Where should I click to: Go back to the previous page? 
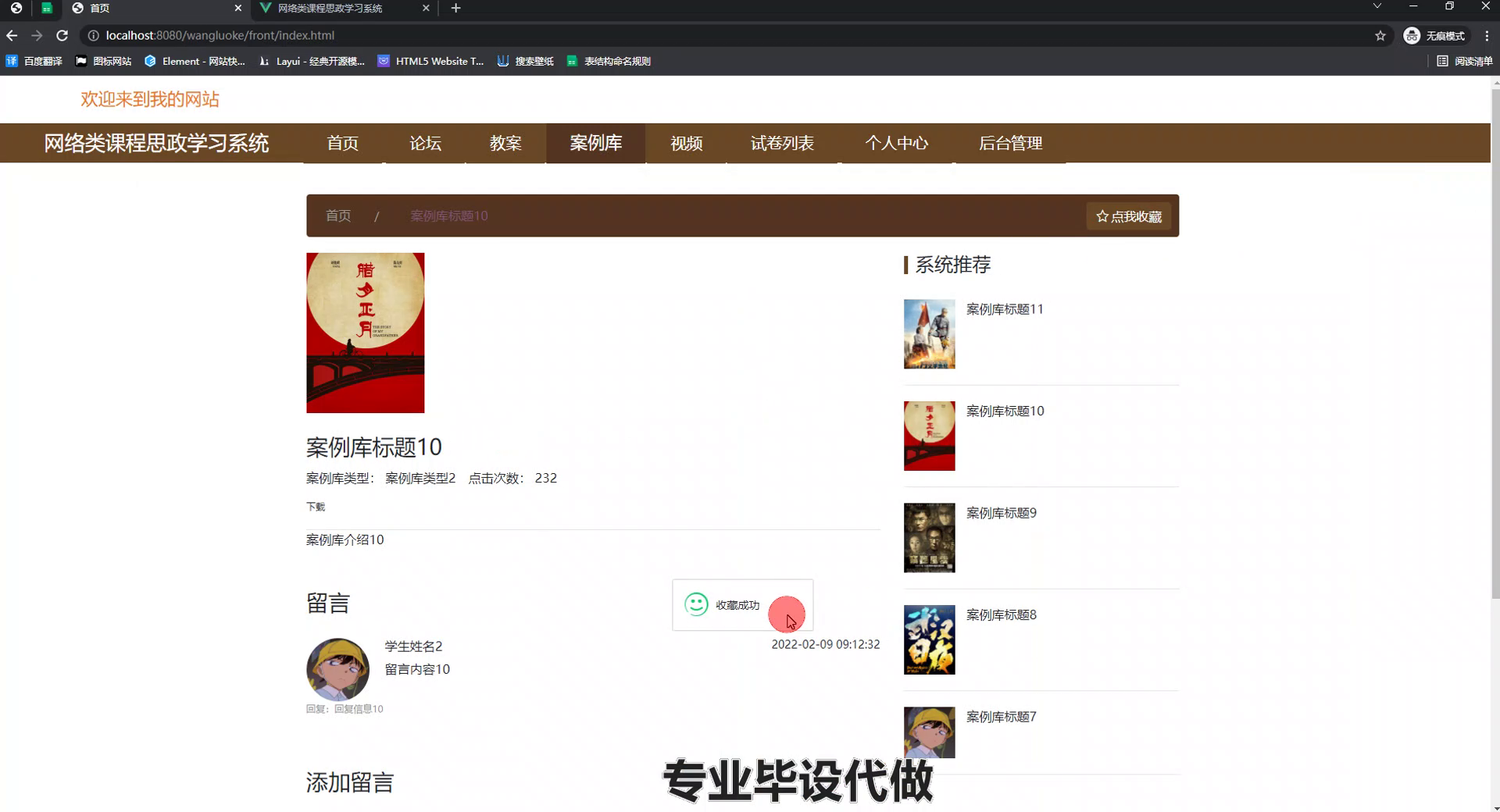[x=12, y=35]
